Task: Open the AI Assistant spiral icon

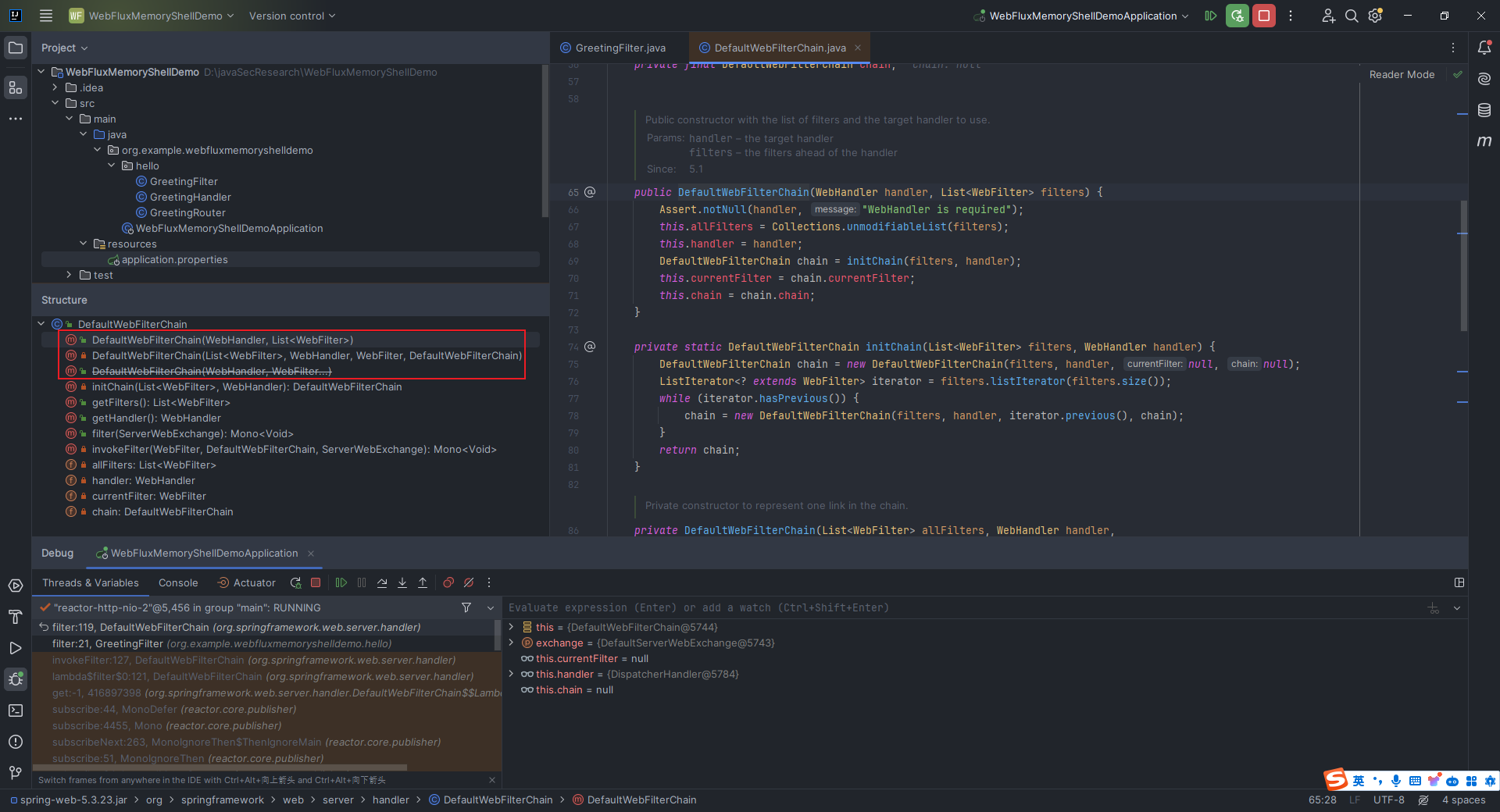Action: coord(1484,79)
